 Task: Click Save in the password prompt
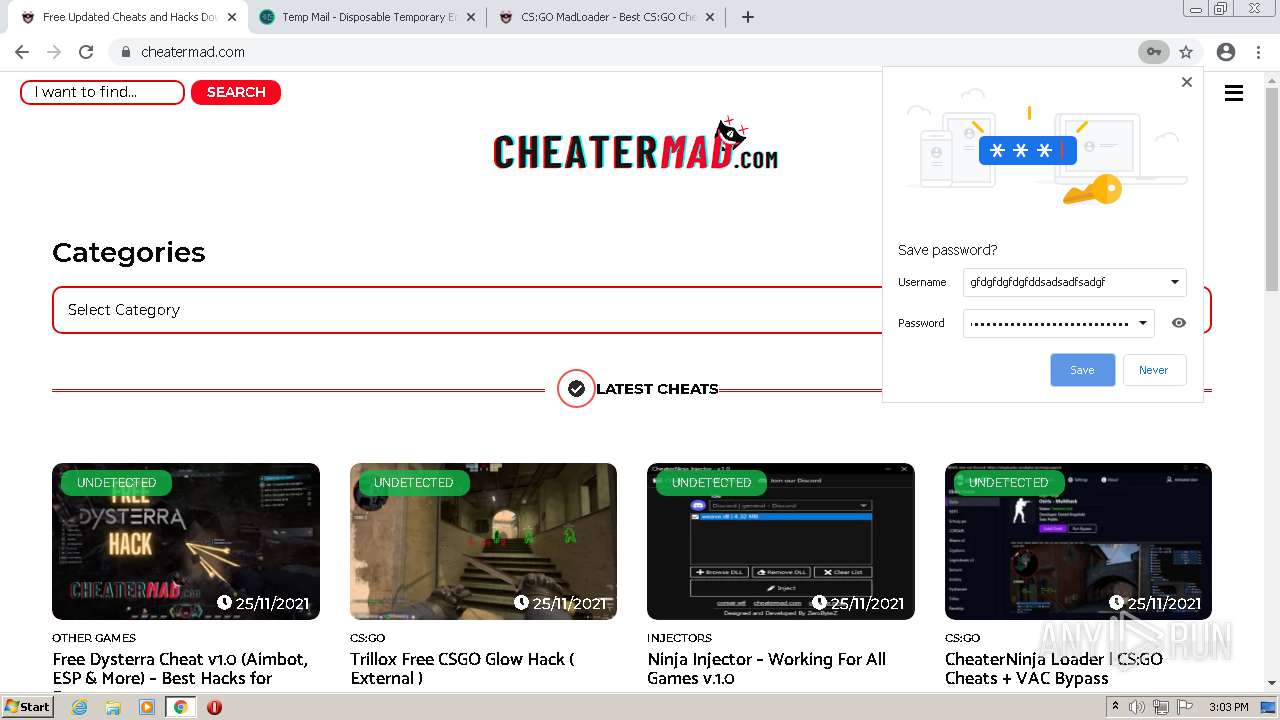(1082, 370)
